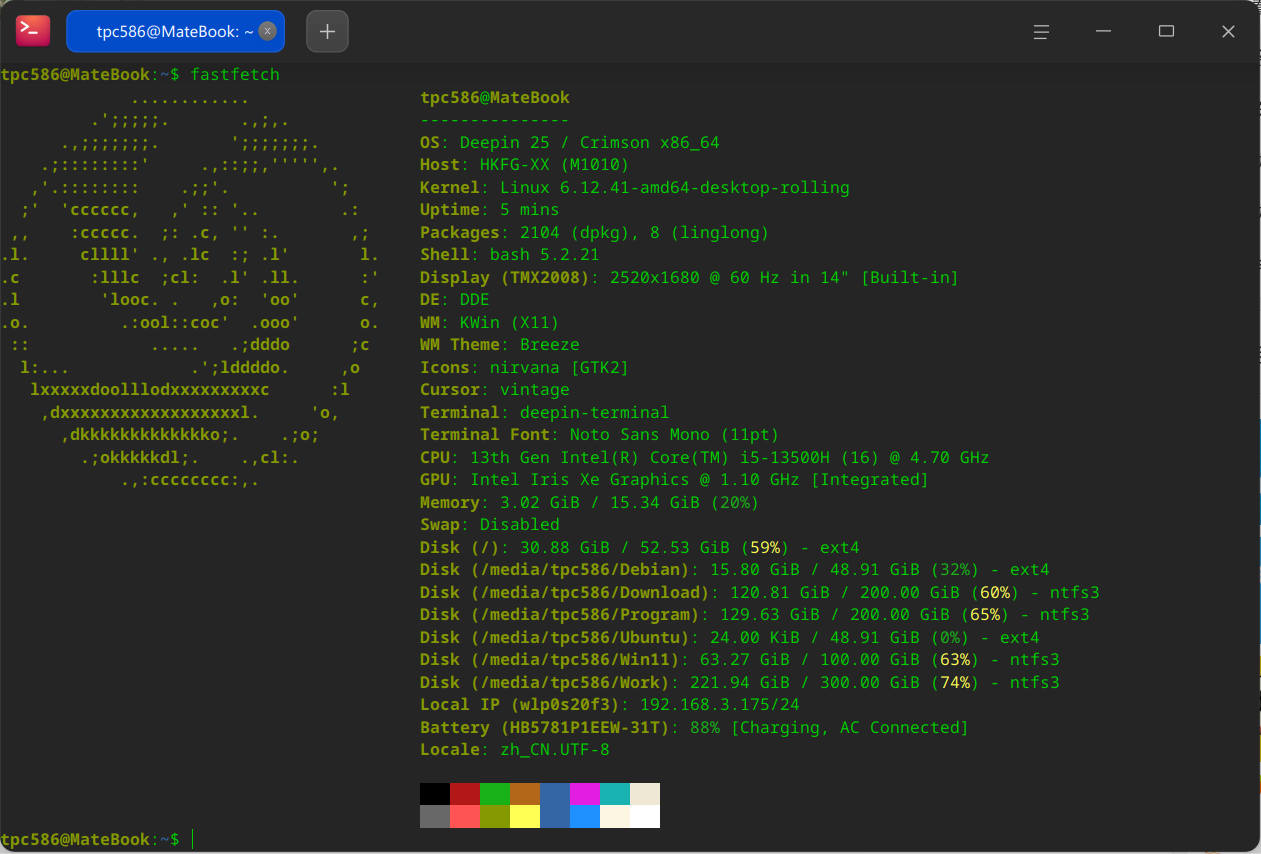The height and width of the screenshot is (854, 1261).
Task: Select the tpc586@MateBook tab
Action: pos(176,31)
